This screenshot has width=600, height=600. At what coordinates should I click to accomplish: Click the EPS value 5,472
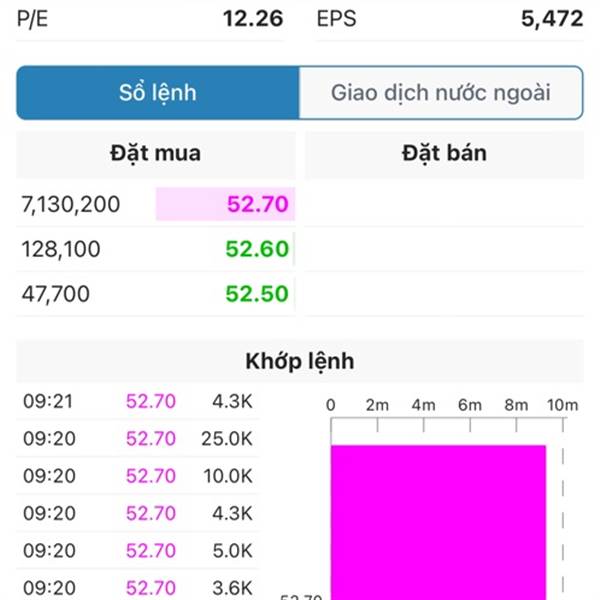(x=552, y=18)
